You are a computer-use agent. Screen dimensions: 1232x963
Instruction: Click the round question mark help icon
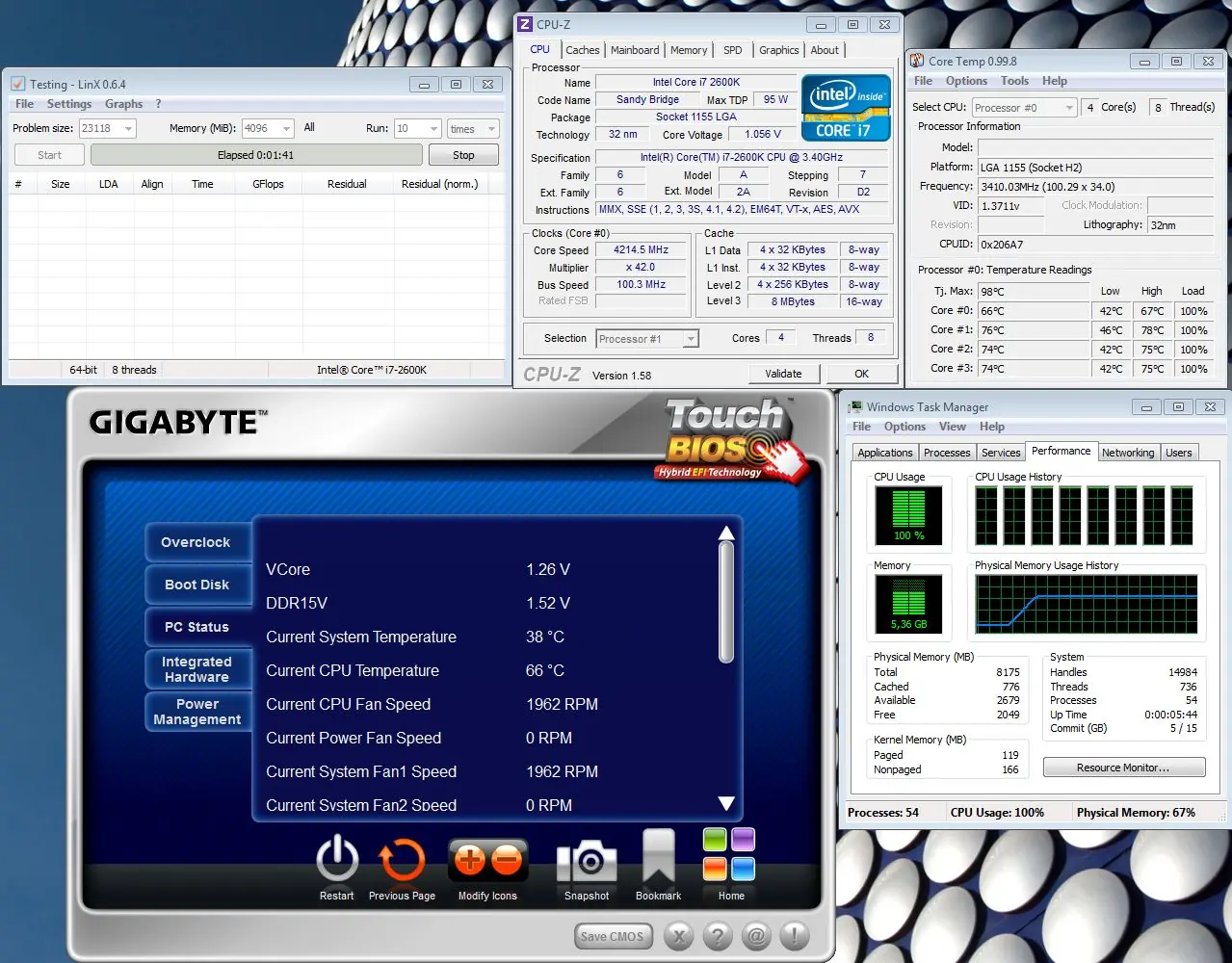point(718,936)
